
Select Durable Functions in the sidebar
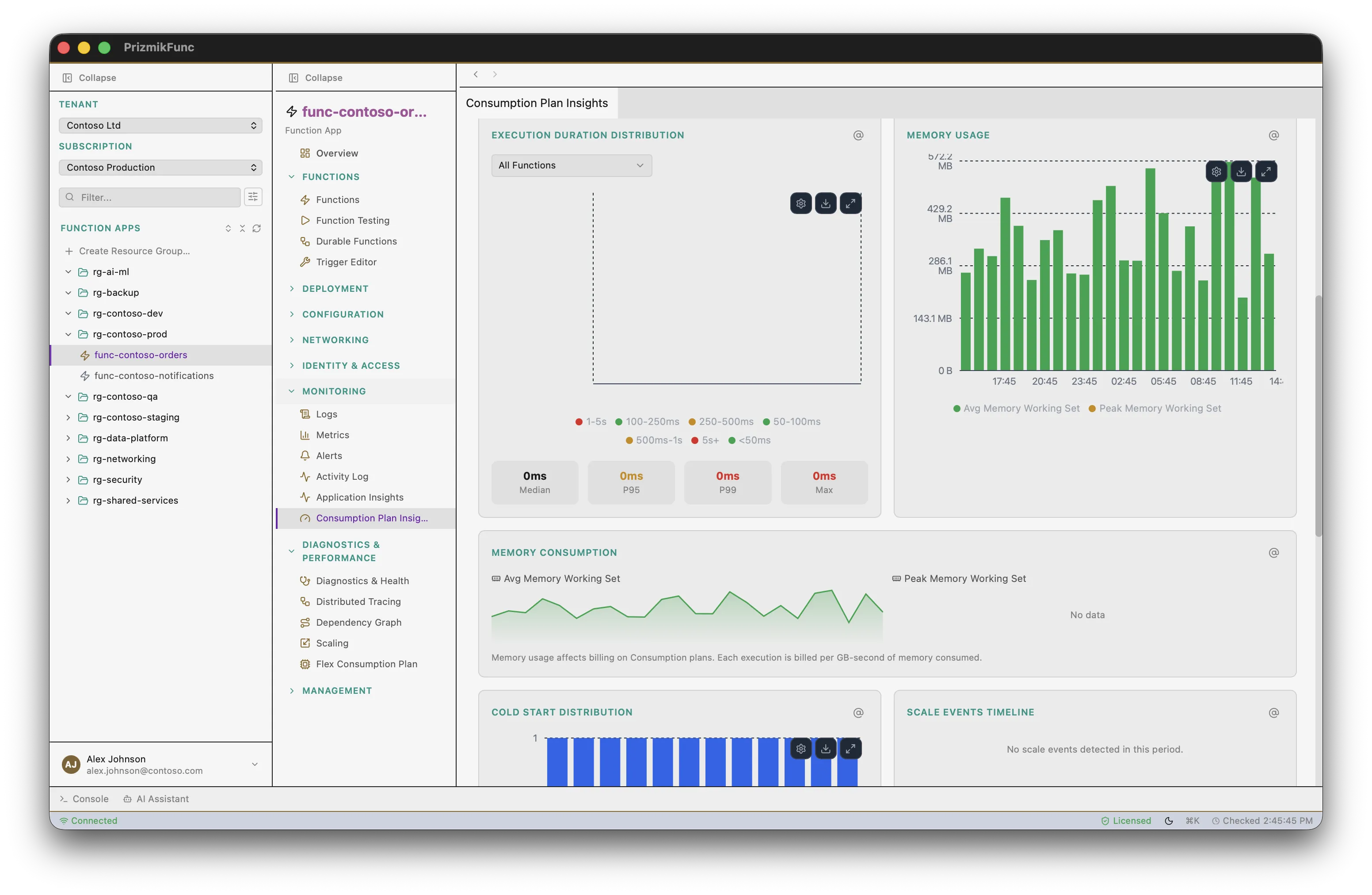point(356,241)
